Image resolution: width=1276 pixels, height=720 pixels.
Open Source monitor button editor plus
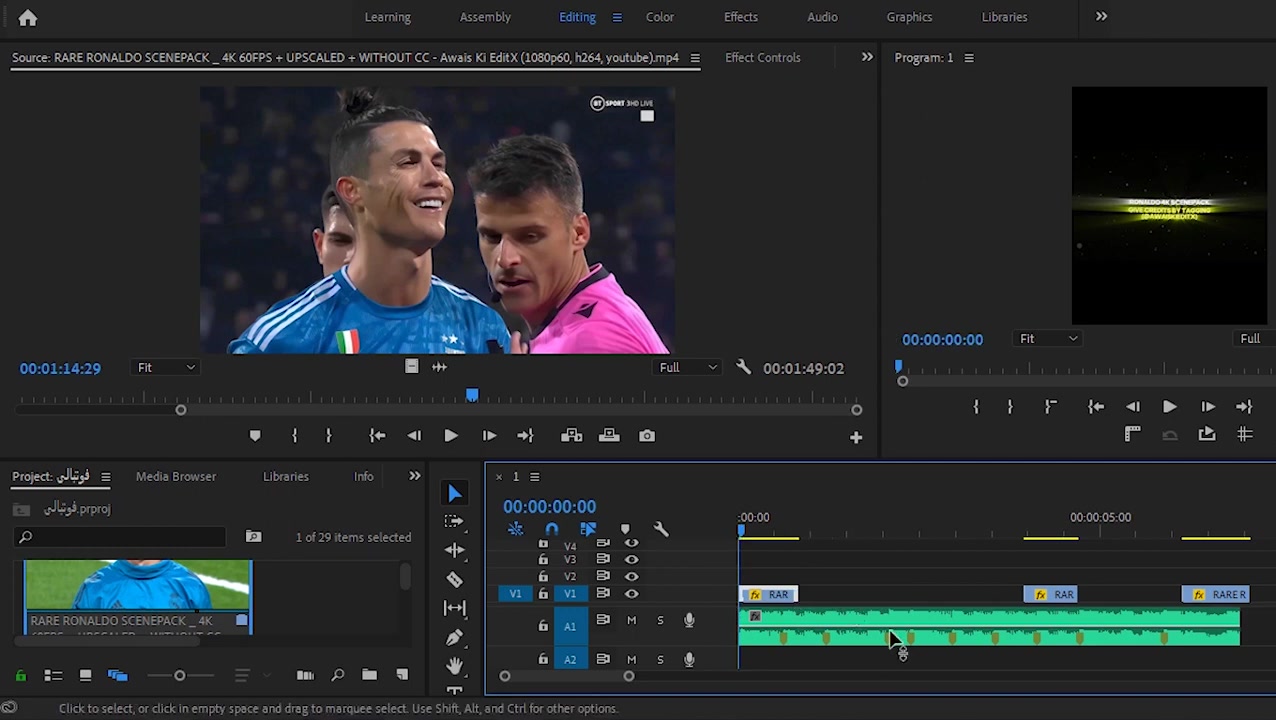pyautogui.click(x=856, y=437)
